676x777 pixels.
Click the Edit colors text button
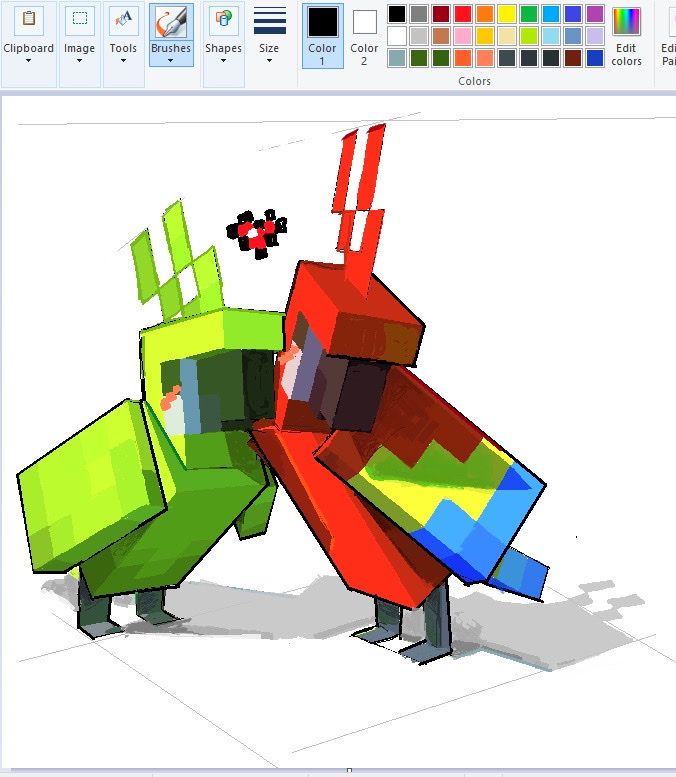(x=626, y=55)
